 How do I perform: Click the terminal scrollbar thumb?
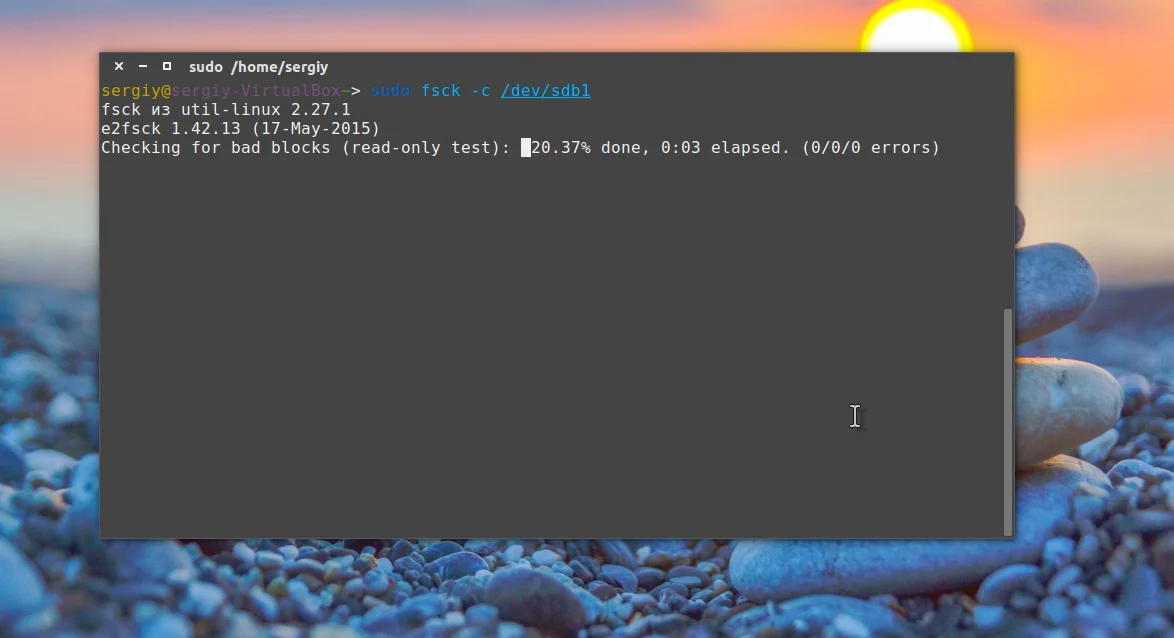click(1008, 422)
